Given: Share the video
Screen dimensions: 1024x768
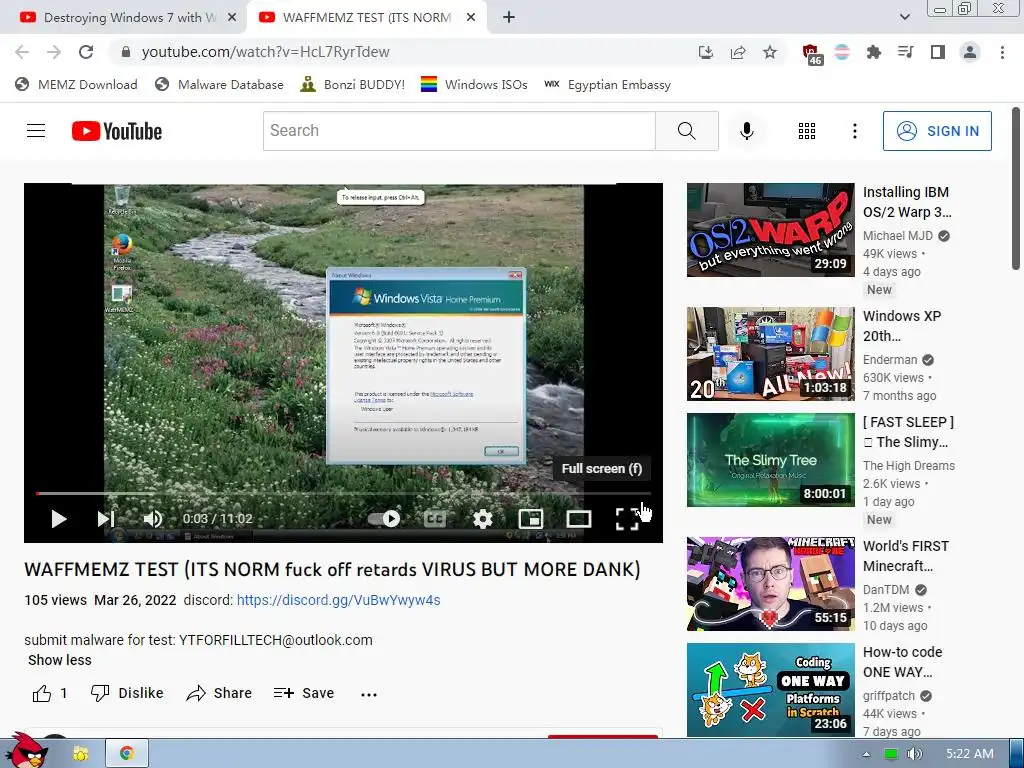Looking at the screenshot, I should pos(219,694).
